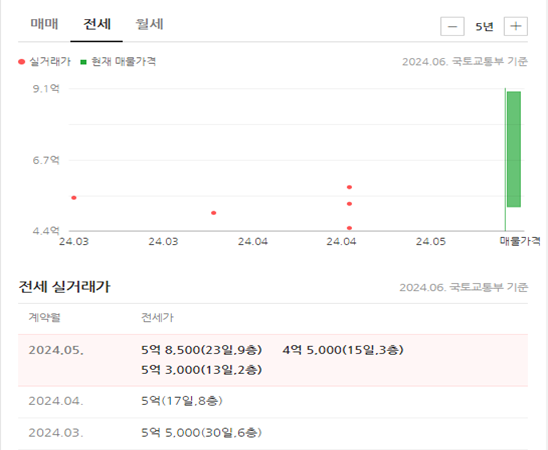The height and width of the screenshot is (450, 548).
Task: Click the table's 2024.06. 국토교통부 기준 note
Action: coord(463,287)
